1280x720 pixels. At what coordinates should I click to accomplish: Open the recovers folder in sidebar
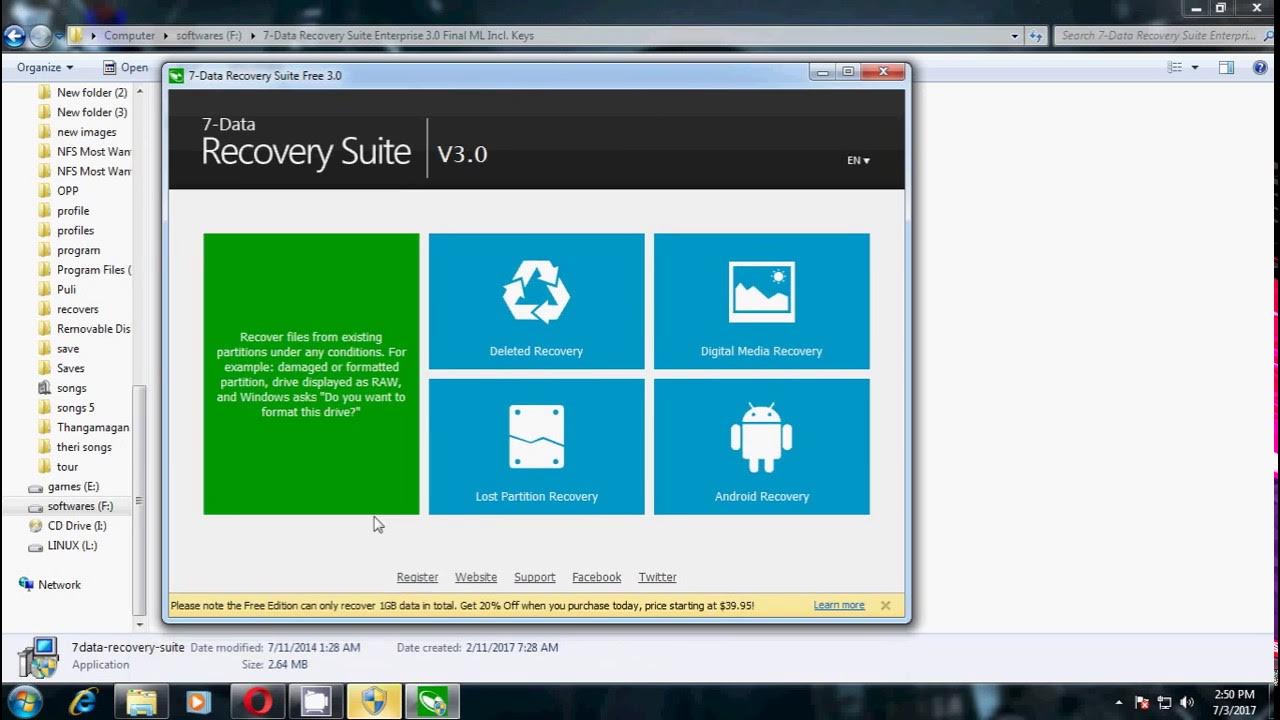[x=77, y=309]
